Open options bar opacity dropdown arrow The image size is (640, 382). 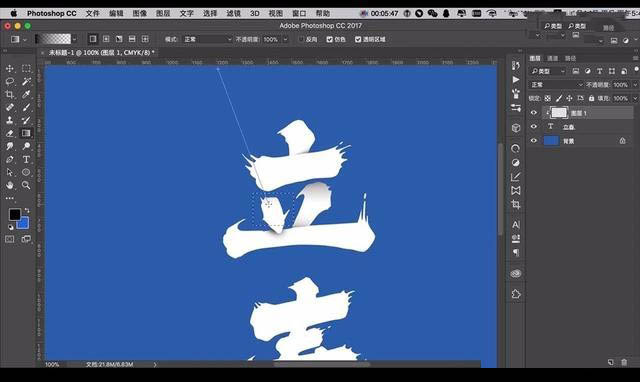285,40
